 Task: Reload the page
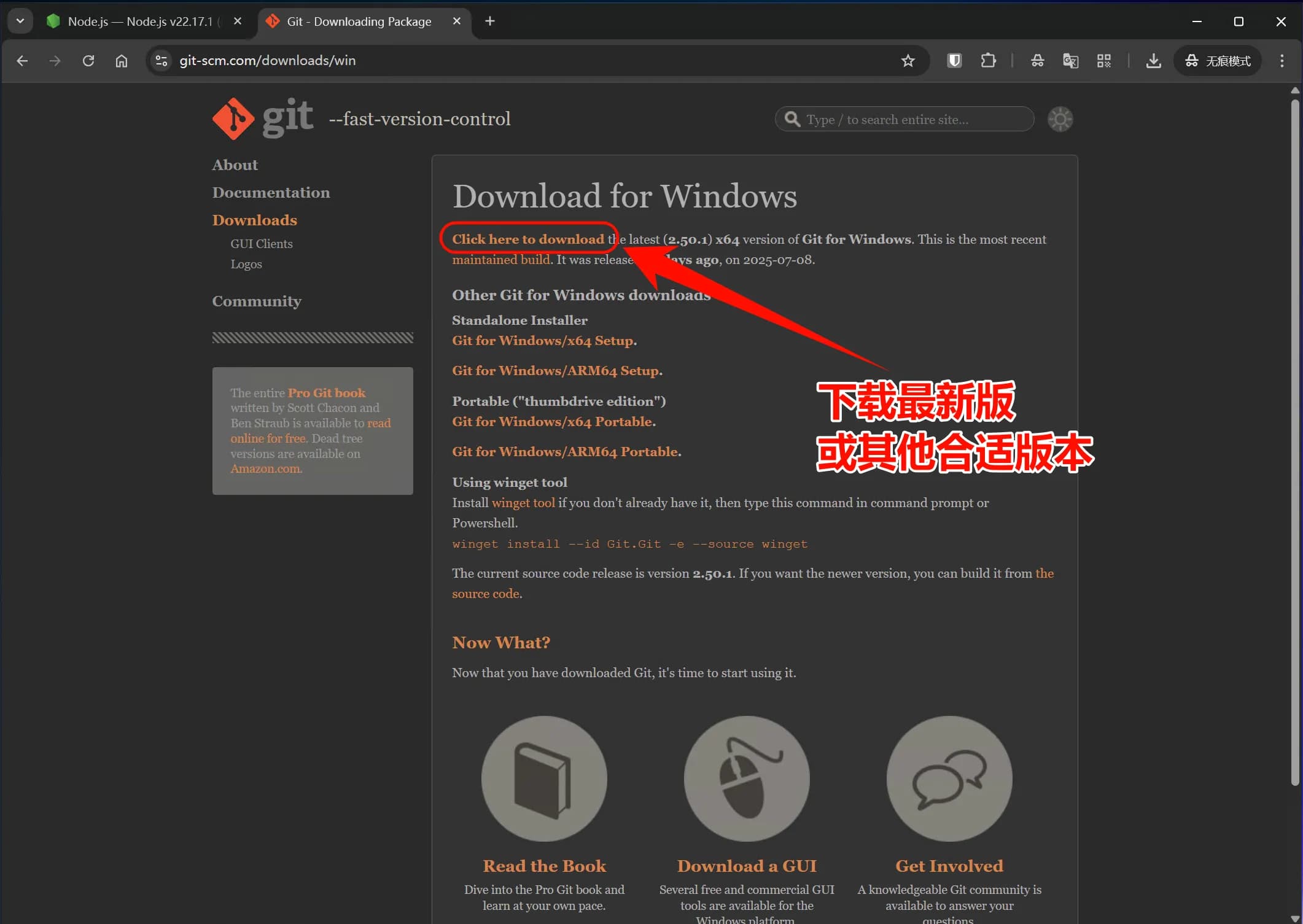click(88, 61)
